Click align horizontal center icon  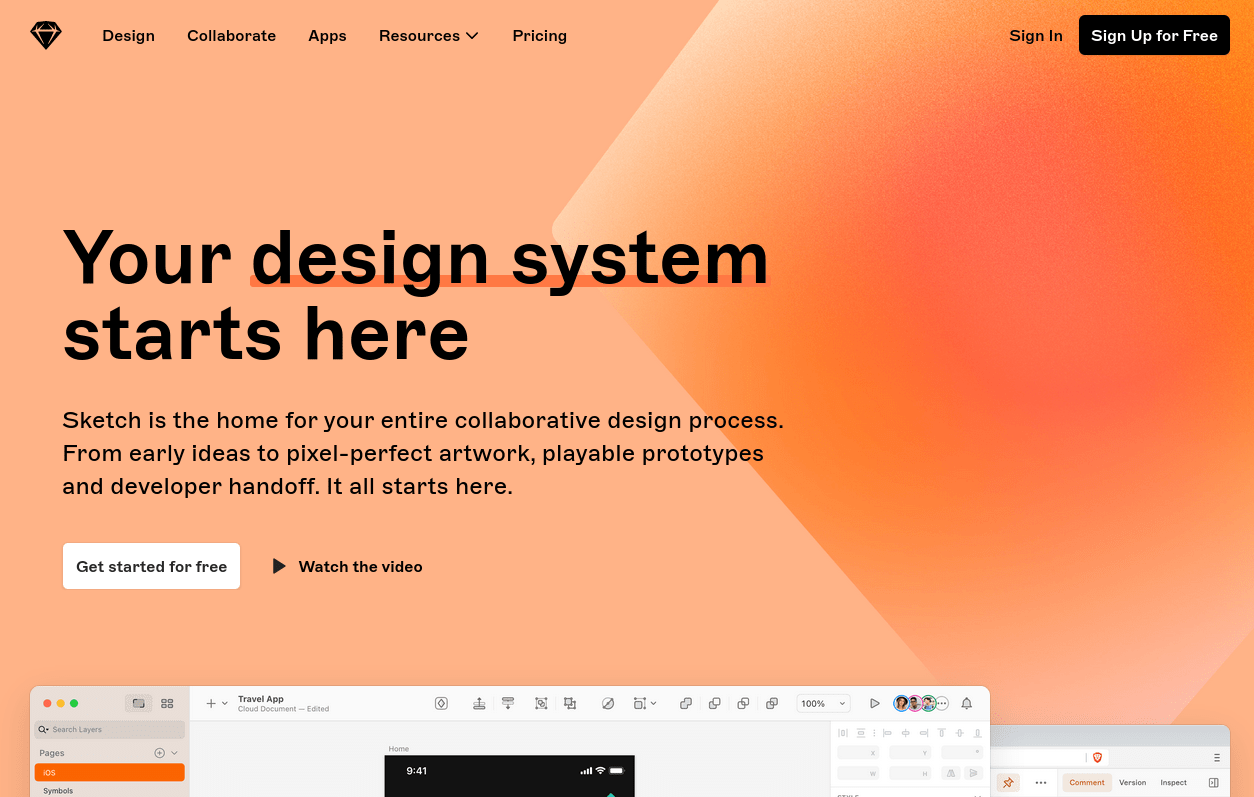click(905, 732)
